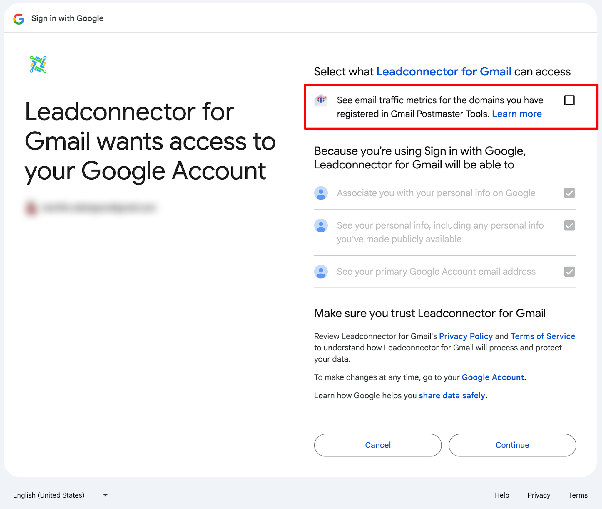The height and width of the screenshot is (509, 602).
Task: Open the share data safely link
Action: point(452,395)
